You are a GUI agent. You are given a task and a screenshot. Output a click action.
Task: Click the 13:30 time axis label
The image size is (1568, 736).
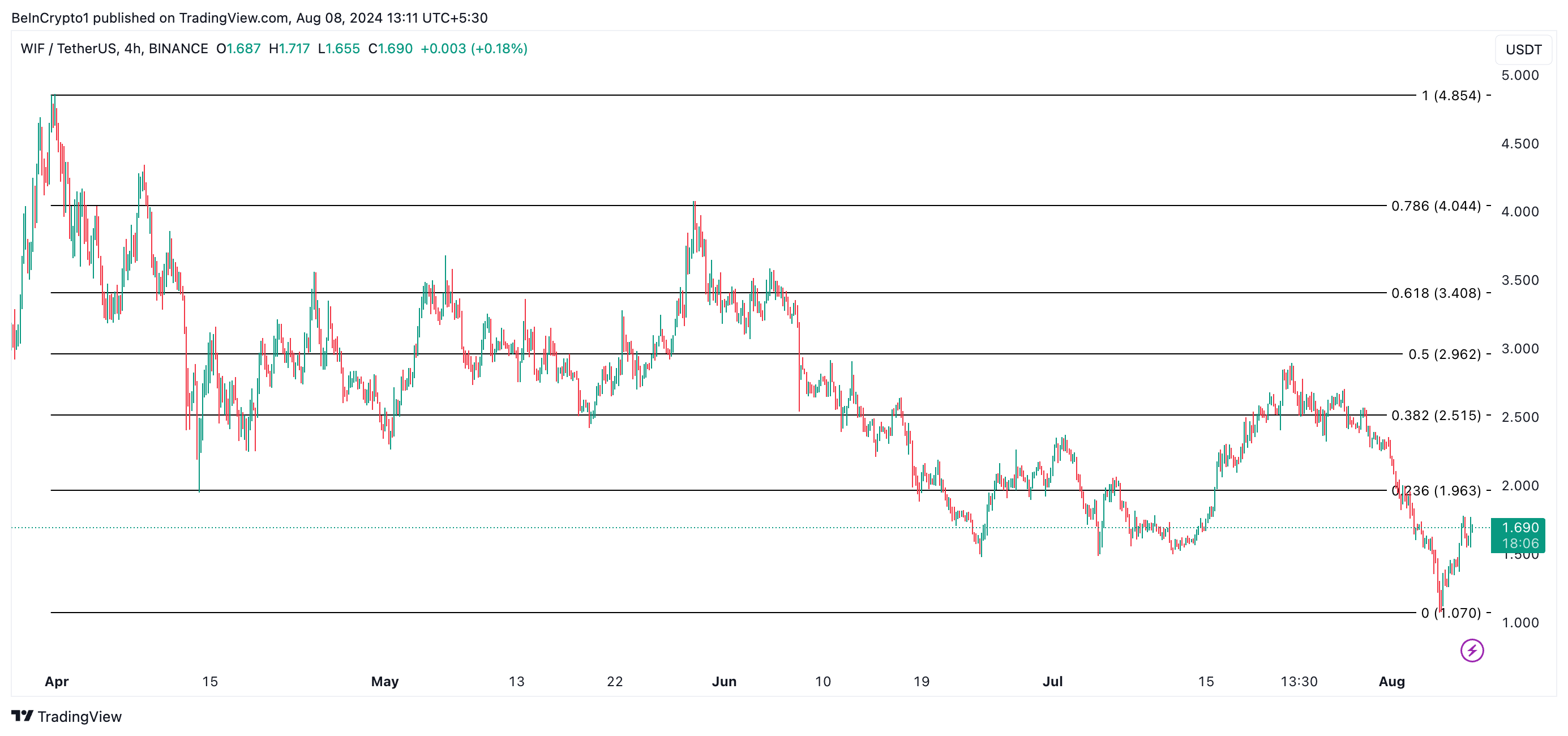tap(1299, 681)
